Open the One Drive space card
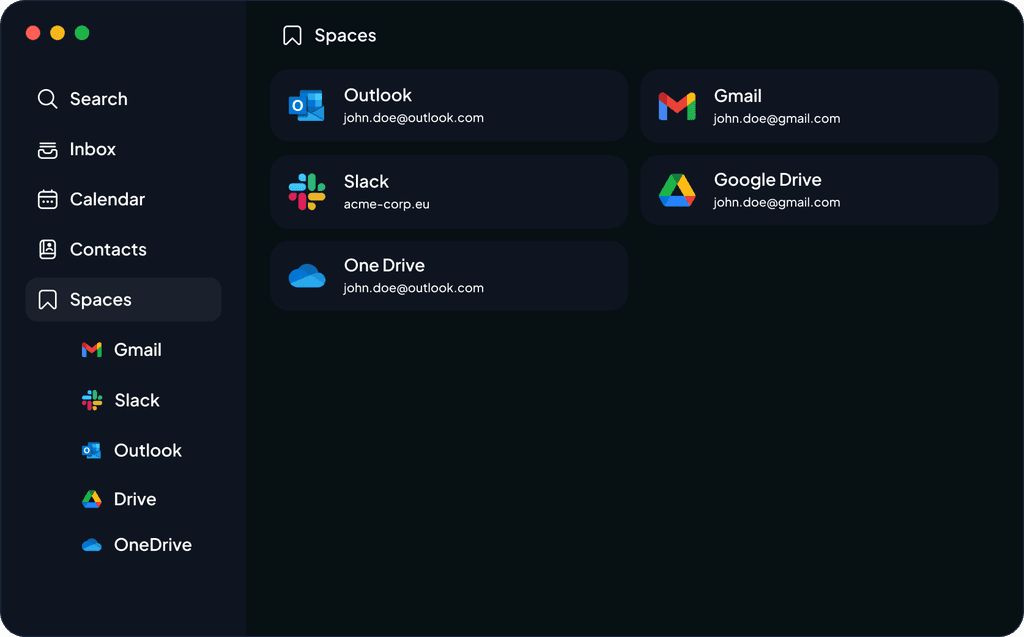Screen dimensions: 1024x637 click(449, 276)
